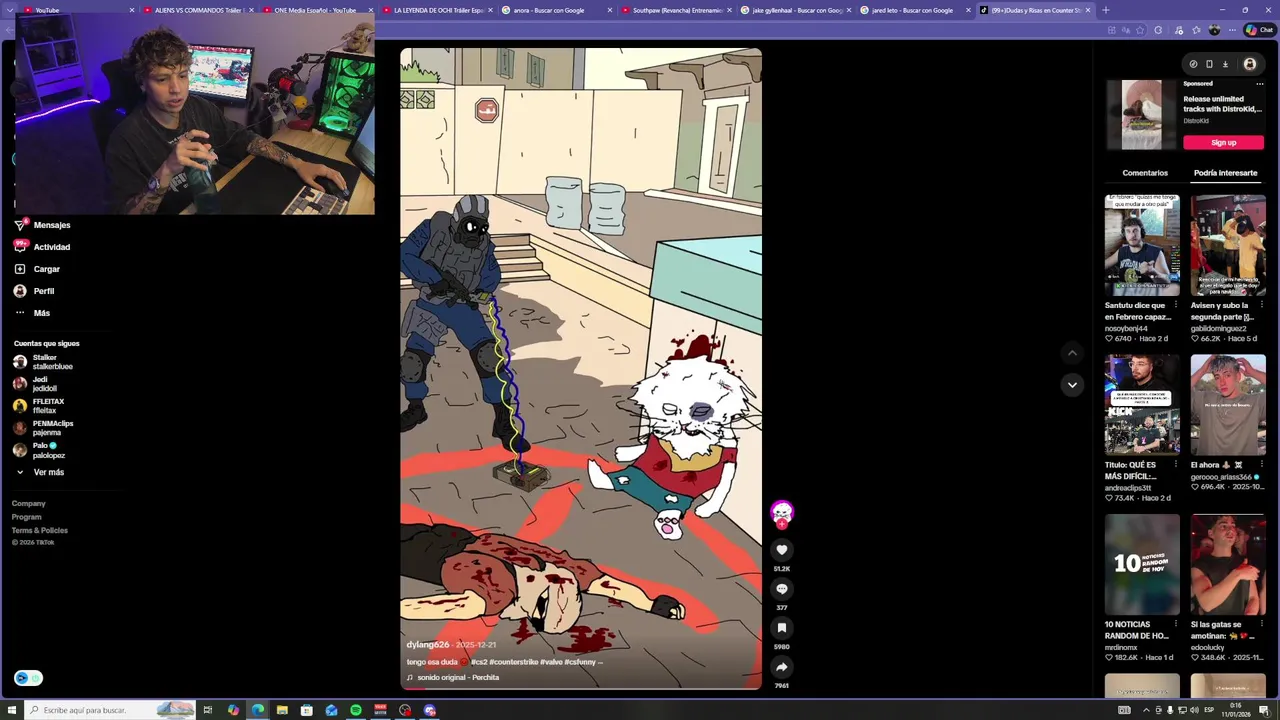This screenshot has height=720, width=1280.
Task: Open the Santutu video thumbnail
Action: click(x=1142, y=245)
